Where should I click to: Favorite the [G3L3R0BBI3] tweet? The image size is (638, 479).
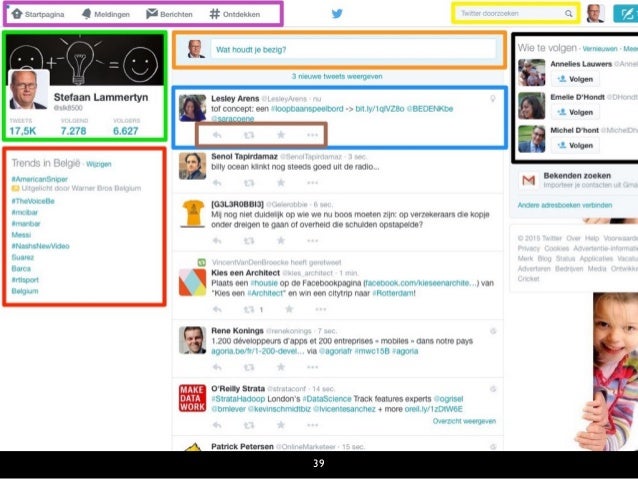[281, 241]
